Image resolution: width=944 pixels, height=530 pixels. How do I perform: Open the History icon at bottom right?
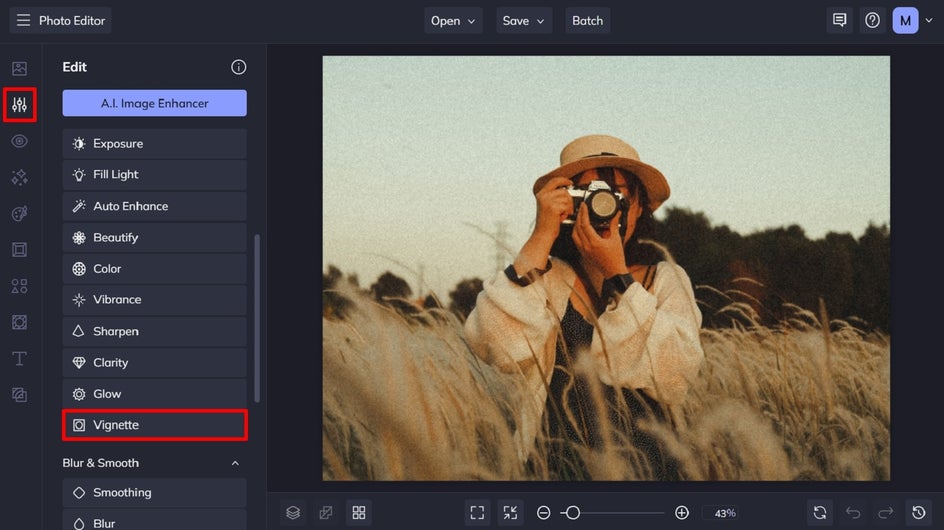click(919, 513)
